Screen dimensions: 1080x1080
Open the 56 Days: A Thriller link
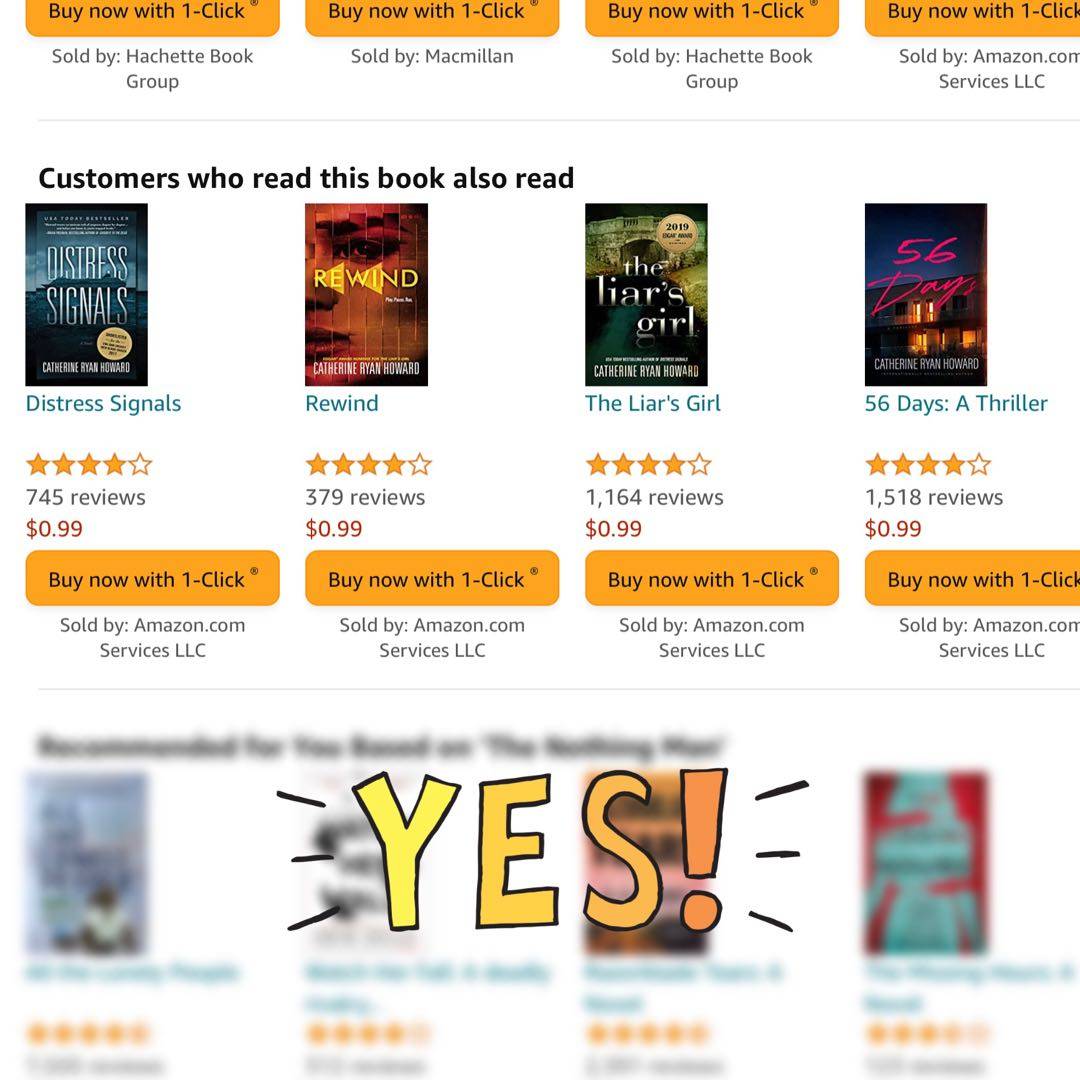(955, 403)
